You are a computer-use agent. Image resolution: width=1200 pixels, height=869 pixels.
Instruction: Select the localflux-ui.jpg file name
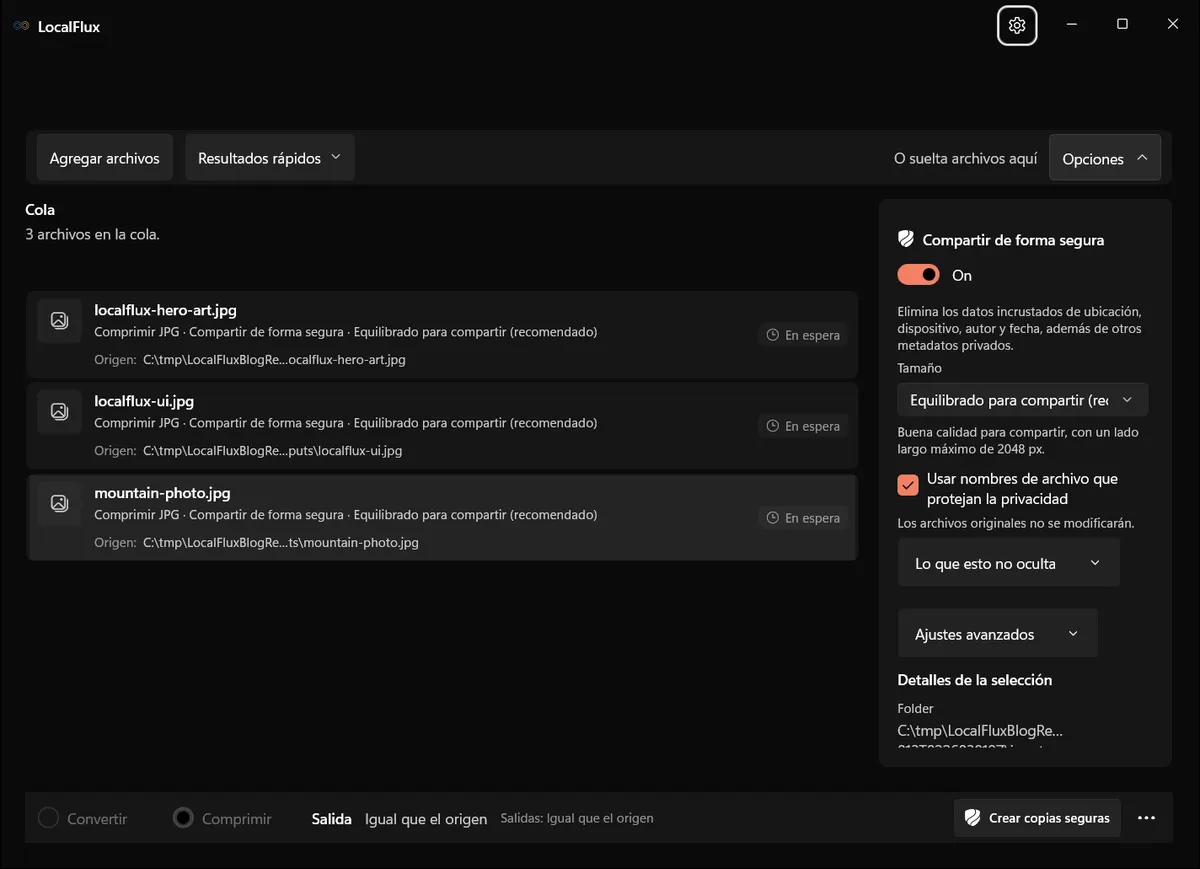(x=144, y=401)
